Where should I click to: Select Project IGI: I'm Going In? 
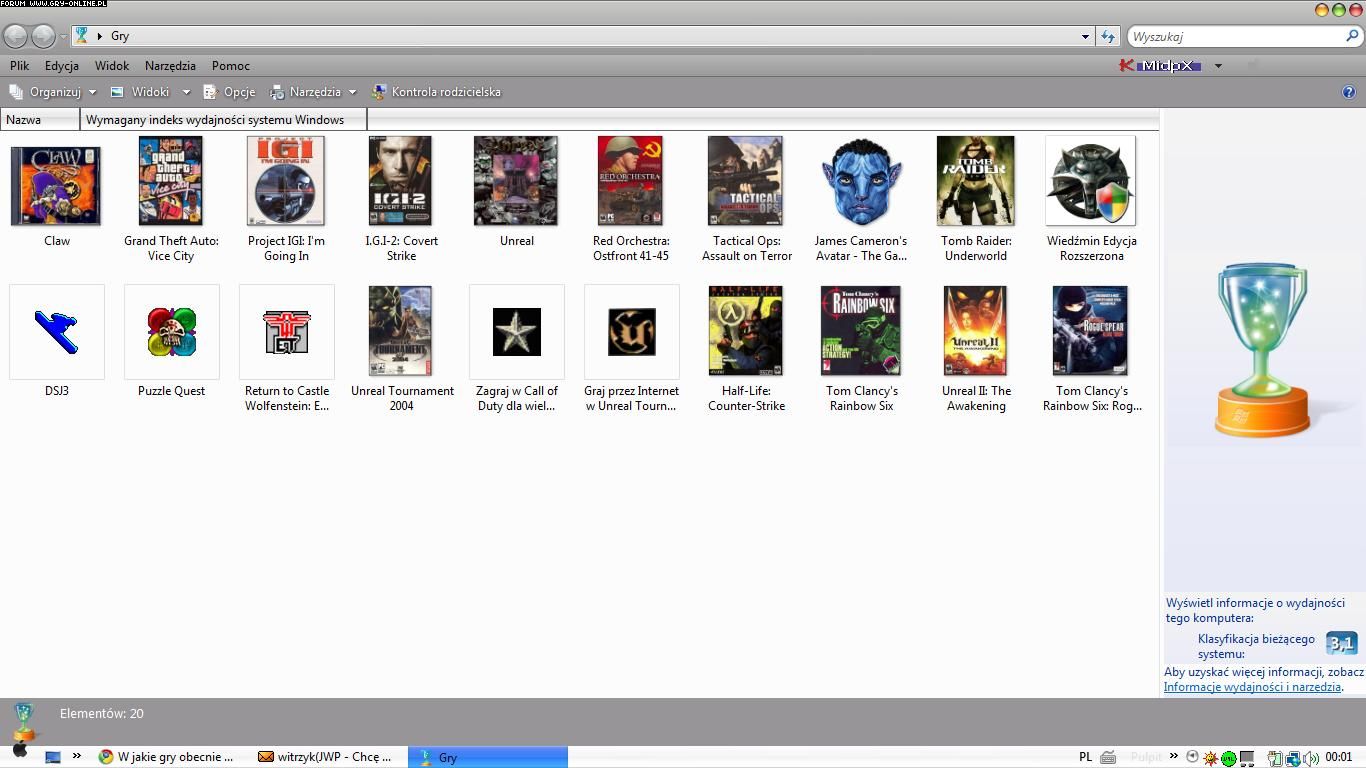click(286, 181)
